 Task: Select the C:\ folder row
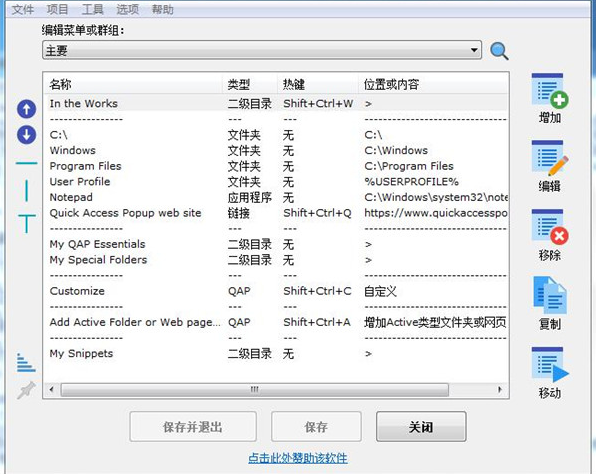pos(276,135)
